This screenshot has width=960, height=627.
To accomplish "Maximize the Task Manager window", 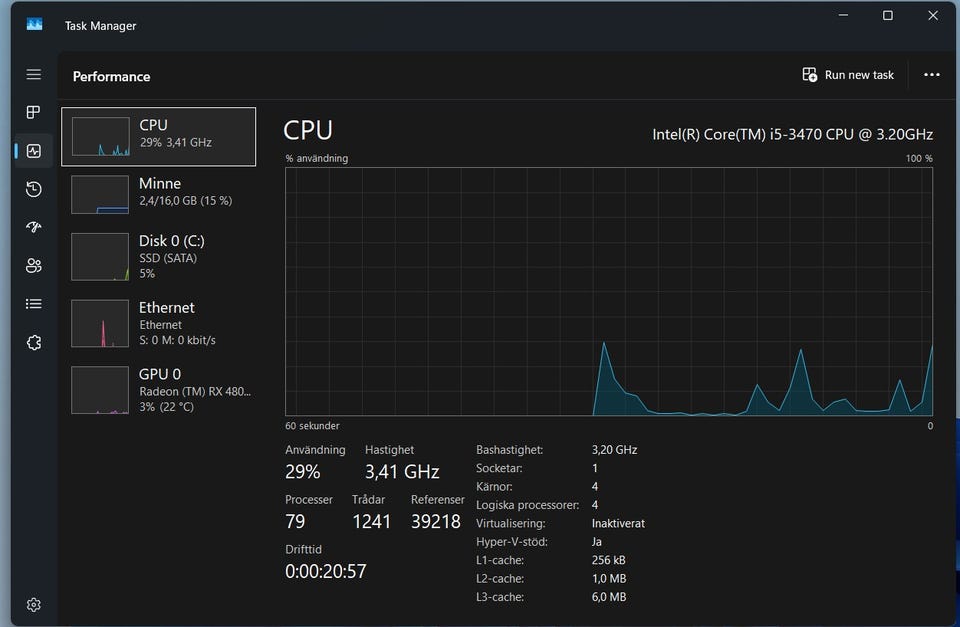I will 887,16.
